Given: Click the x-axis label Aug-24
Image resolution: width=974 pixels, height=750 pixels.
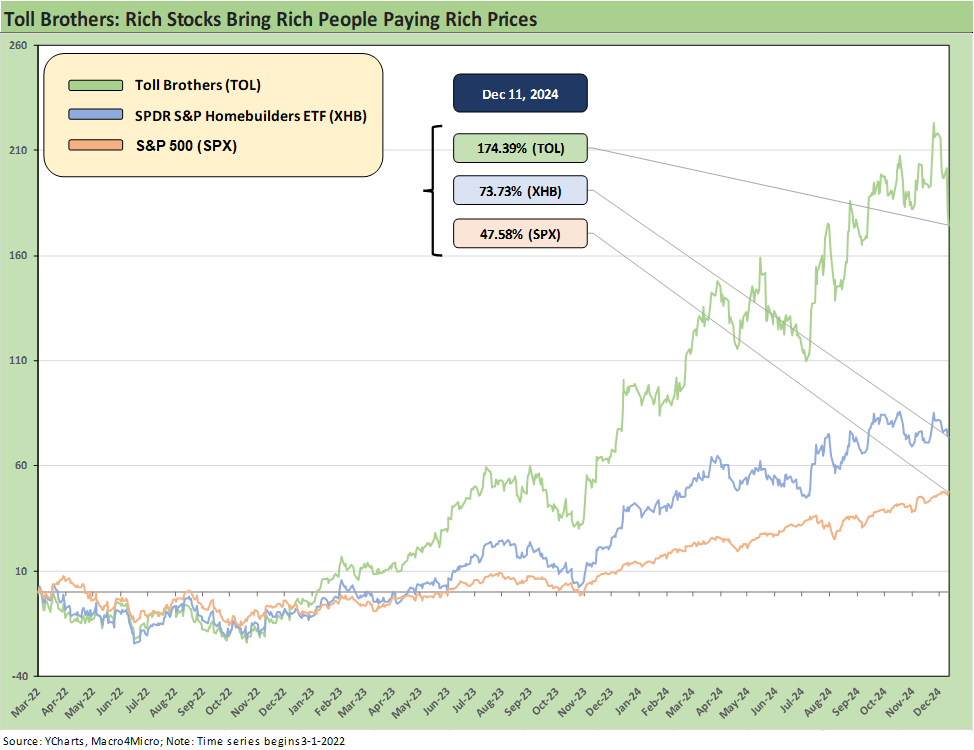Looking at the screenshot, I should tap(818, 703).
